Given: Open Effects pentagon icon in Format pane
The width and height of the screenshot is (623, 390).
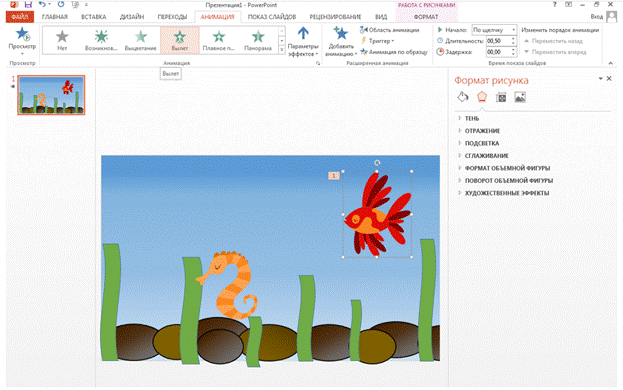Looking at the screenshot, I should pyautogui.click(x=482, y=97).
